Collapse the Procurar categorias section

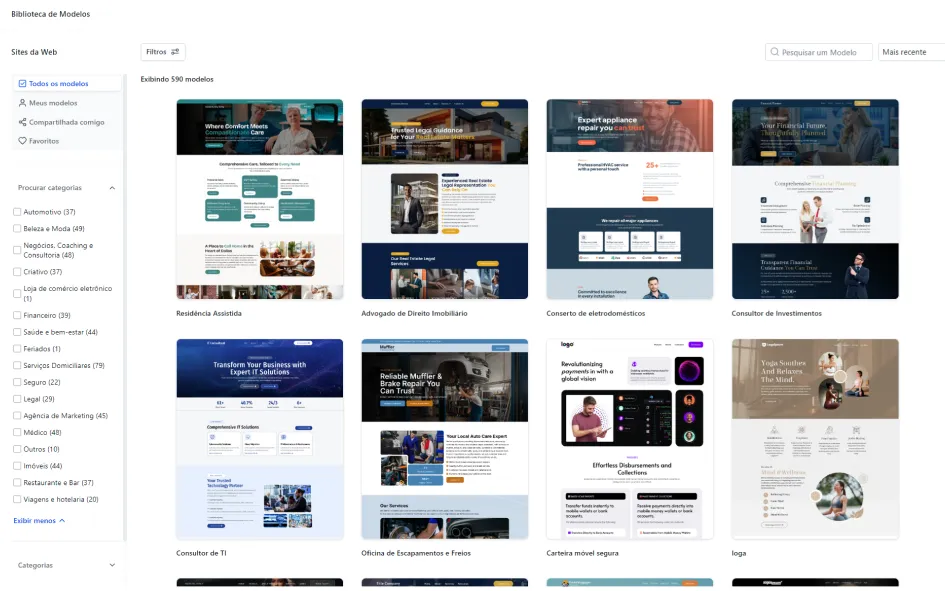112,188
